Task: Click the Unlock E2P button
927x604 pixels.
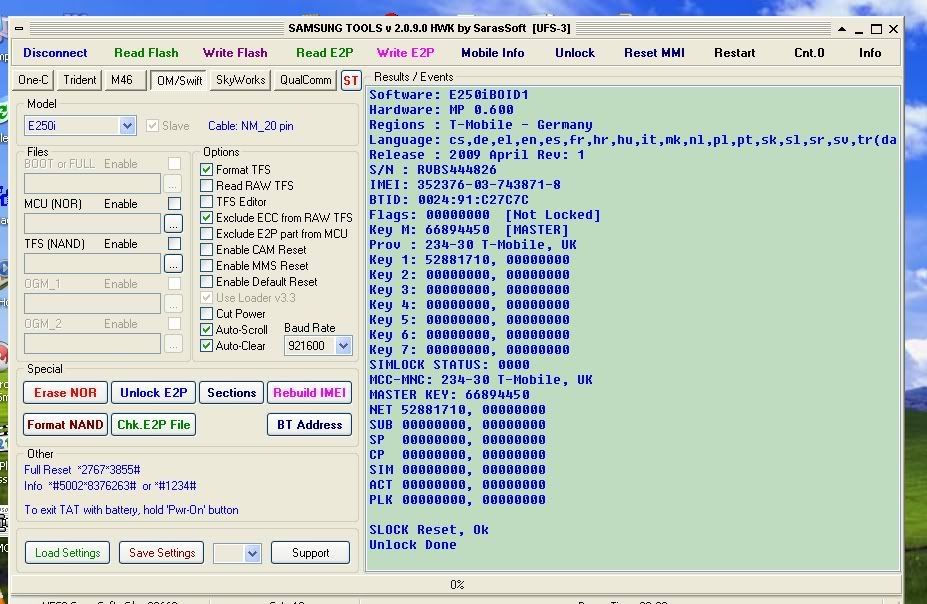Action: click(153, 392)
